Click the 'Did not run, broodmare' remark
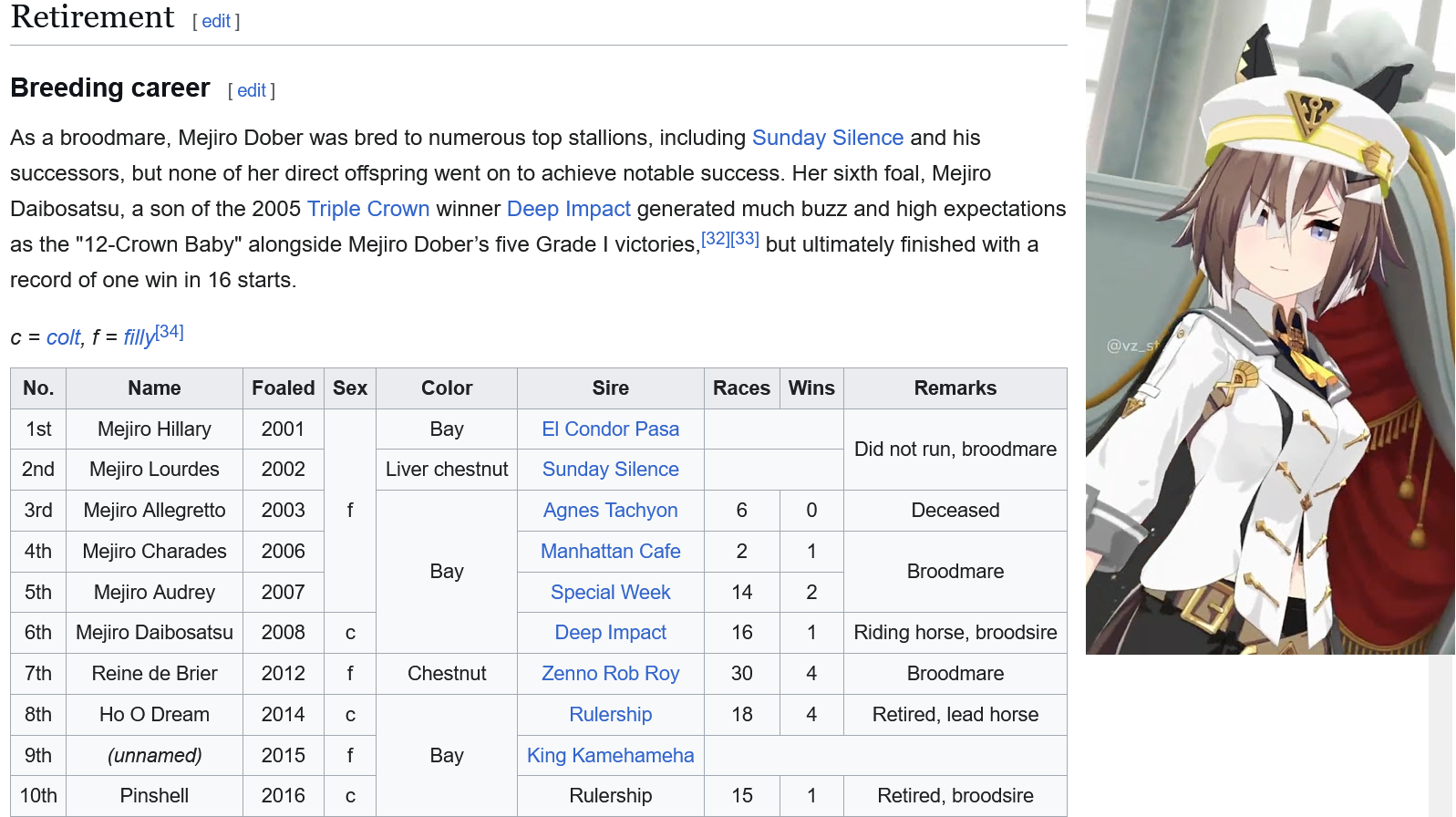The image size is (1456, 817). coord(955,450)
